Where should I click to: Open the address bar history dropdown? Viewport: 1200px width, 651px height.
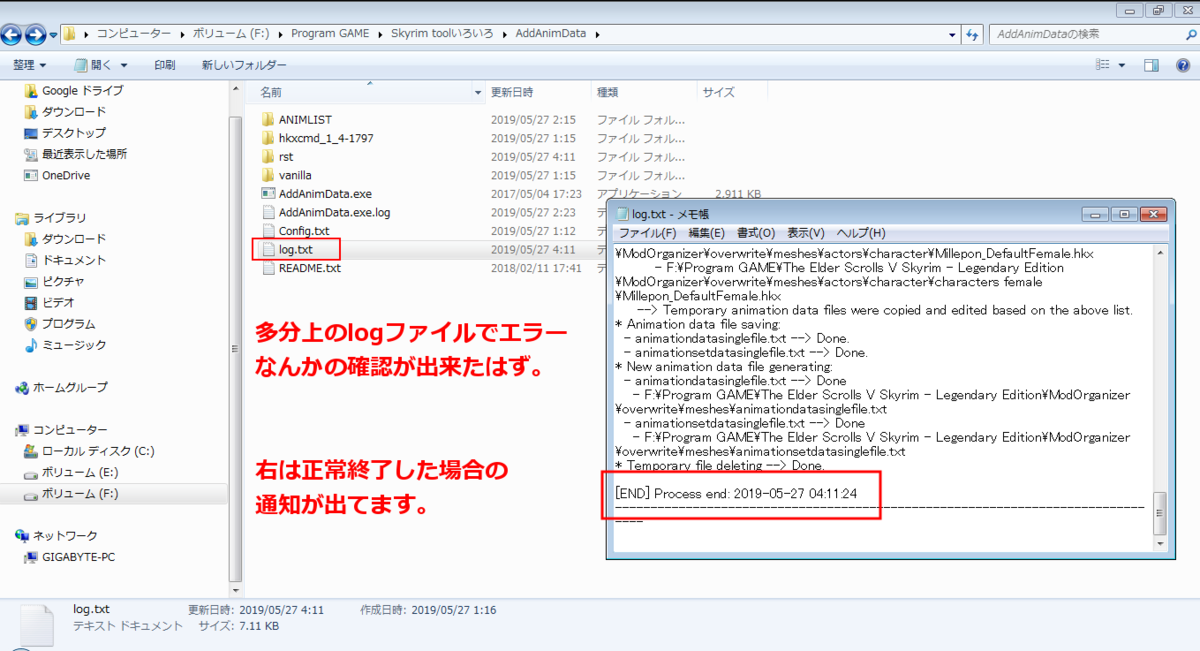point(951,34)
